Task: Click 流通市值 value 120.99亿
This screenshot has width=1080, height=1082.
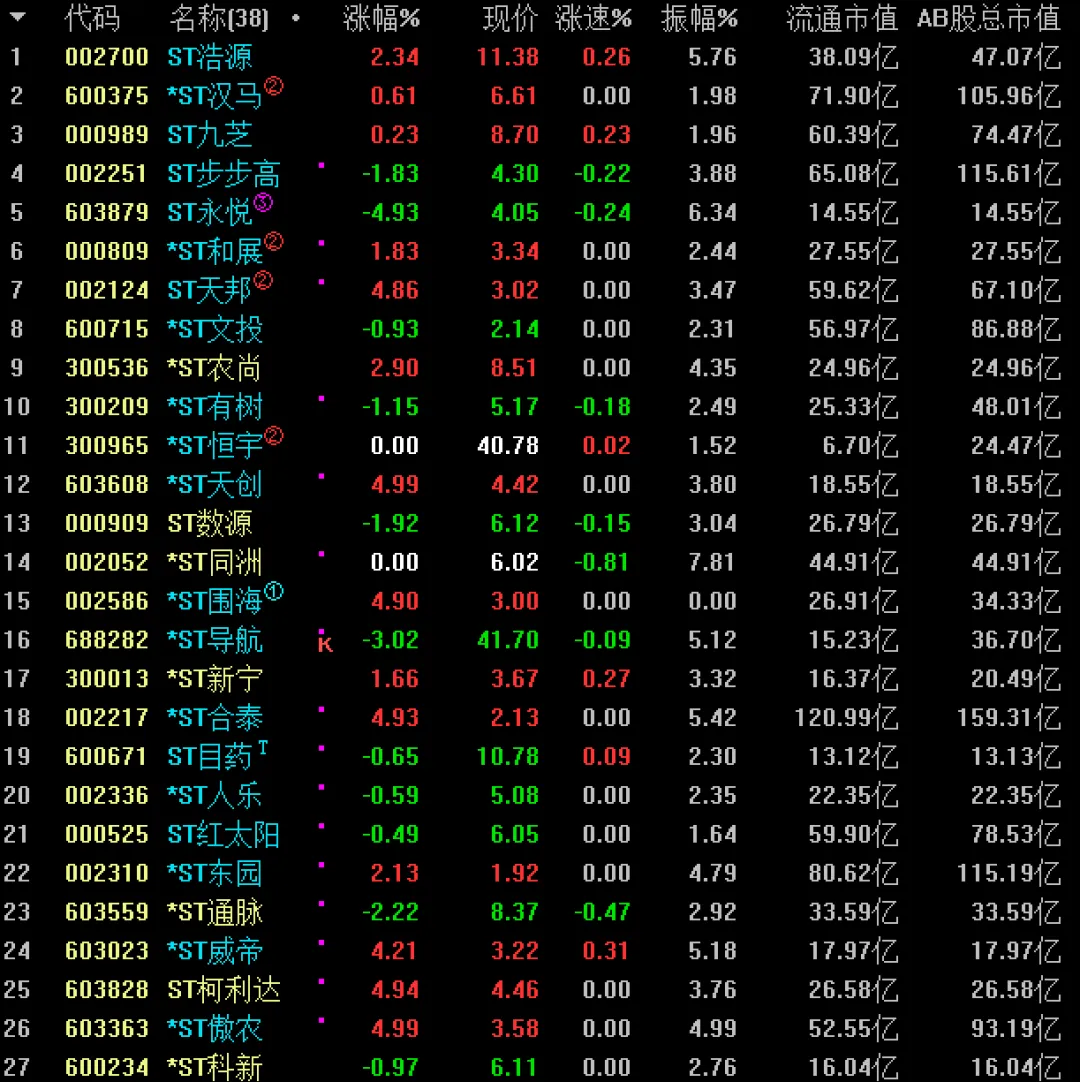Action: coord(846,718)
